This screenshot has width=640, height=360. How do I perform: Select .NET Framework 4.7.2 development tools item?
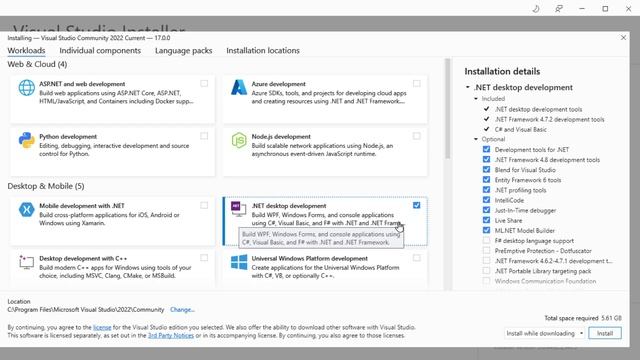[549, 120]
